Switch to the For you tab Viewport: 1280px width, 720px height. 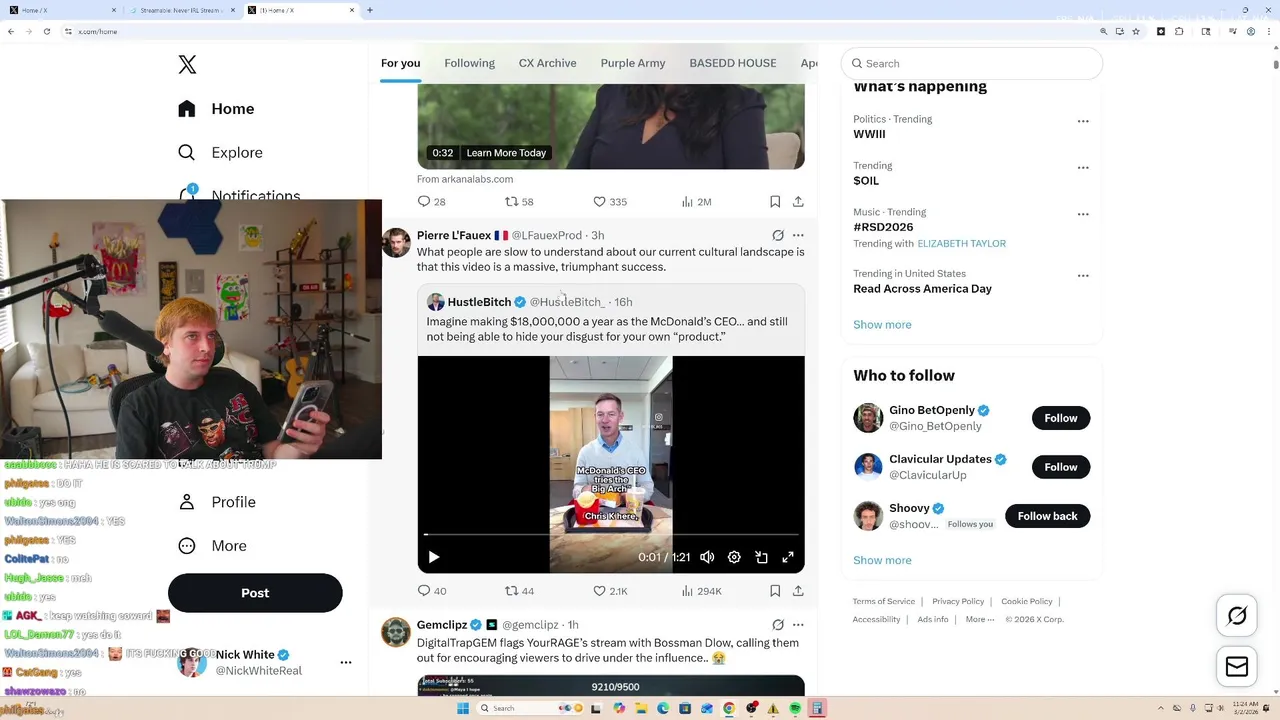[400, 63]
